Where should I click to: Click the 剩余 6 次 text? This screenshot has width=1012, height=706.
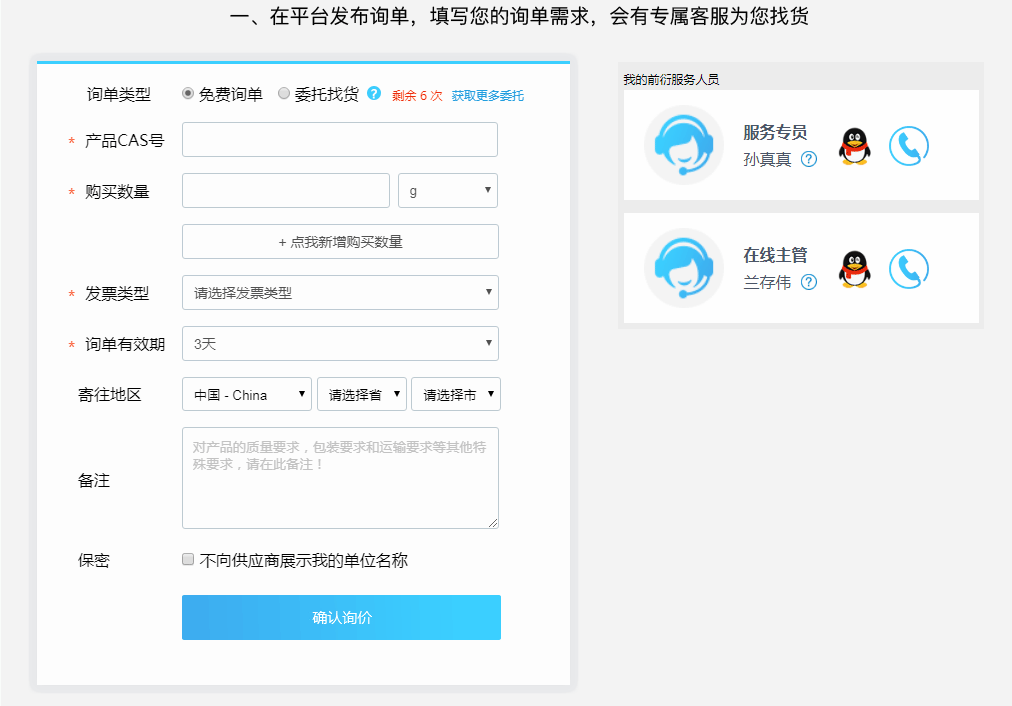click(x=417, y=96)
